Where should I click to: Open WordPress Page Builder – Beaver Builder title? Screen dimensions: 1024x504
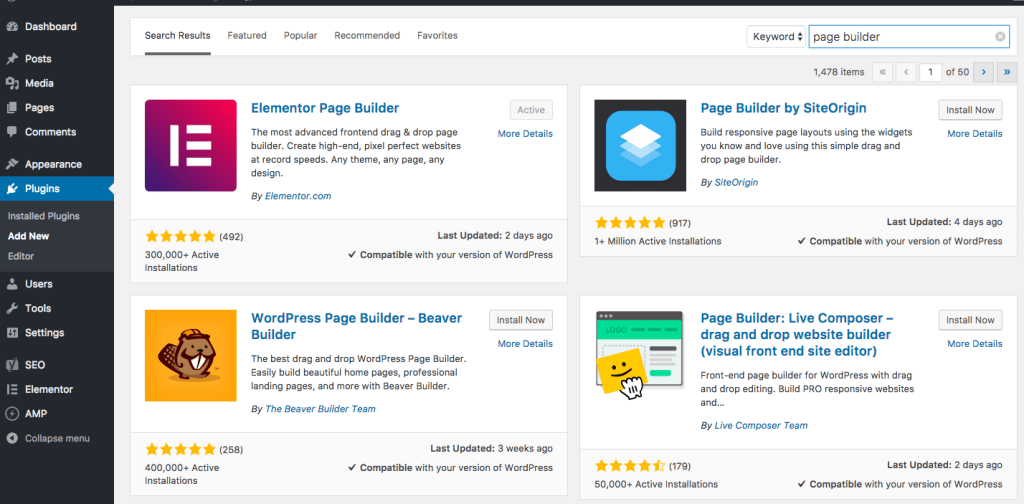click(x=357, y=326)
